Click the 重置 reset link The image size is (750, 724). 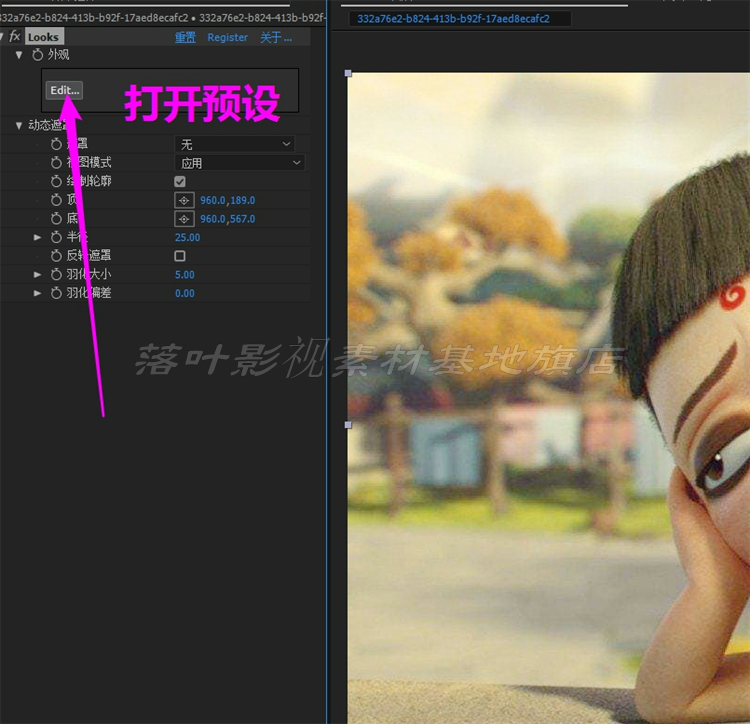click(x=185, y=37)
